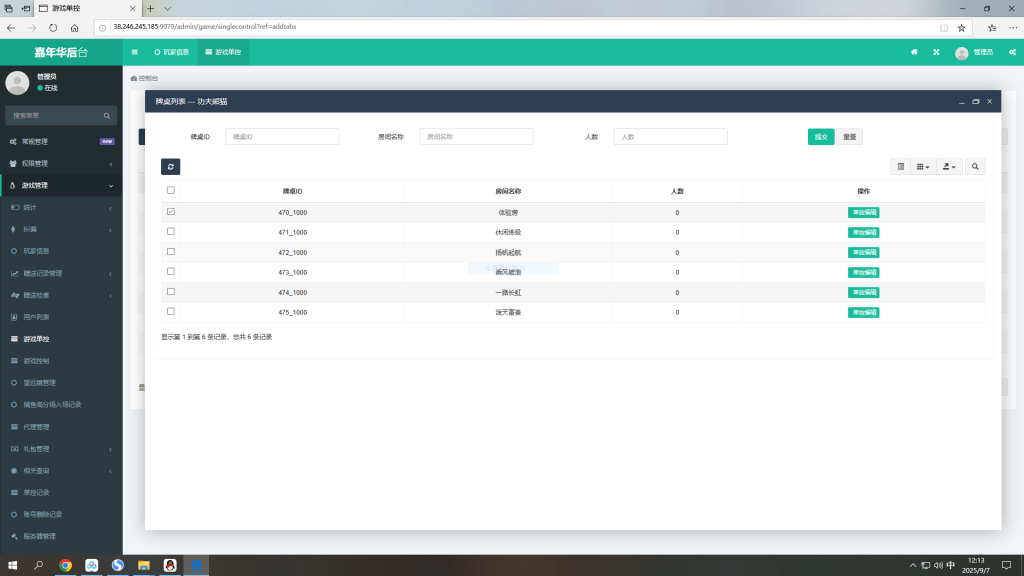Toggle the table view layout icon
The image size is (1024, 576).
tap(900, 166)
